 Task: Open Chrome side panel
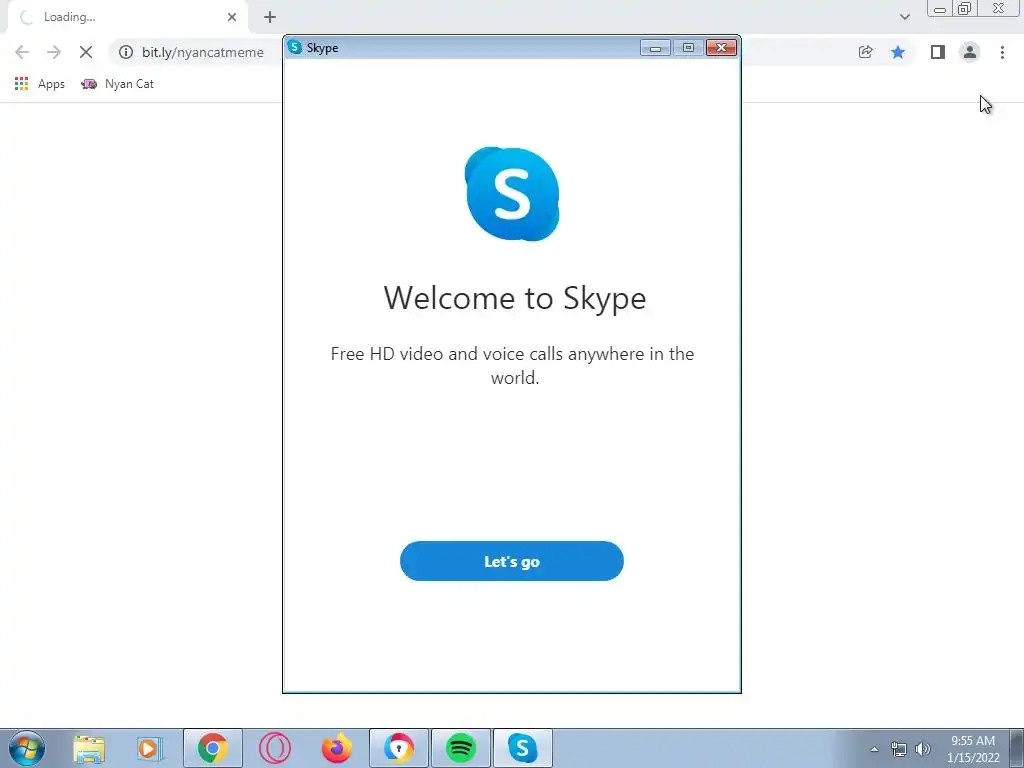pyautogui.click(x=938, y=52)
